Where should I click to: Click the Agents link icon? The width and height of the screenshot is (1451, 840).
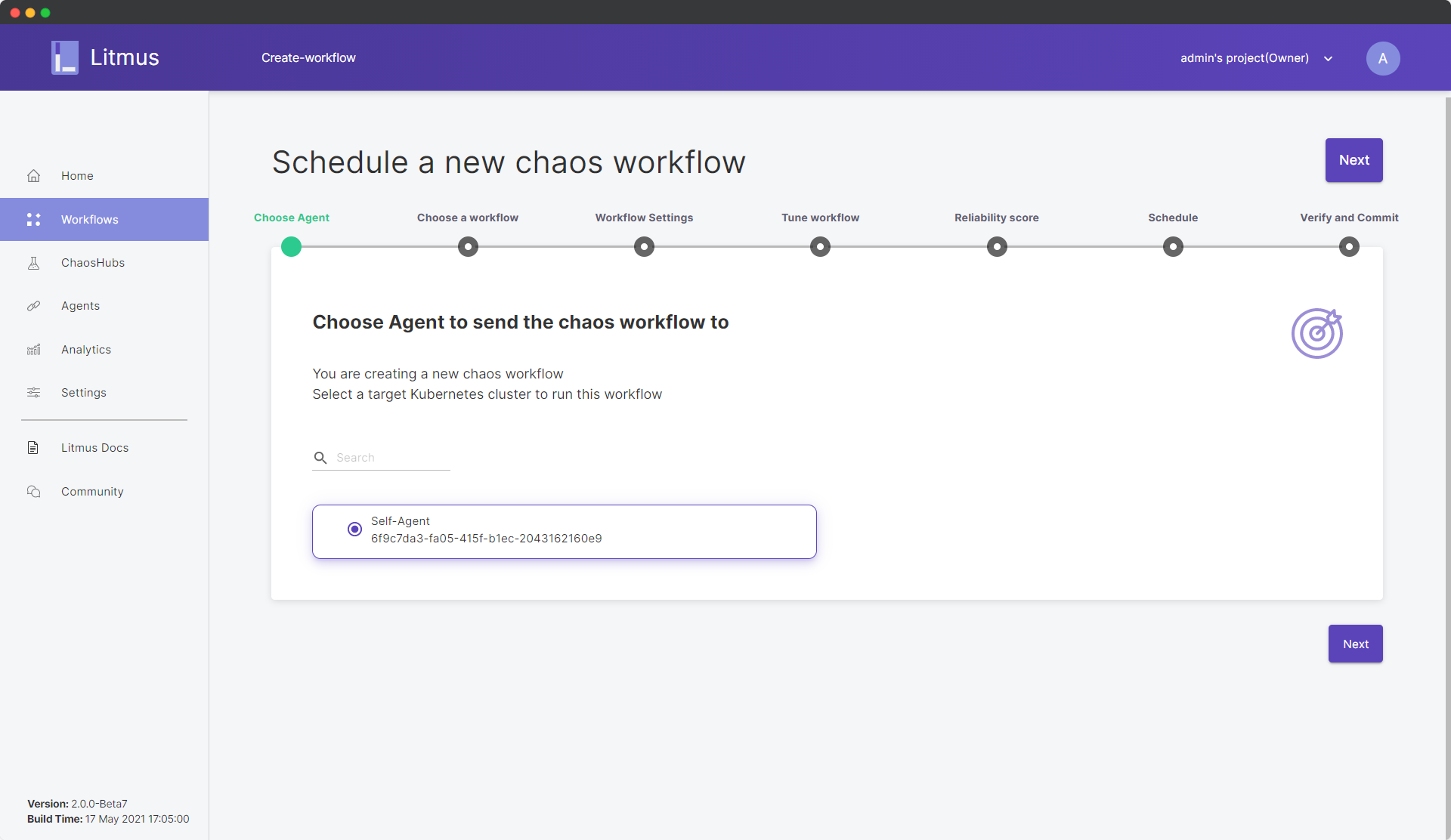coord(33,306)
